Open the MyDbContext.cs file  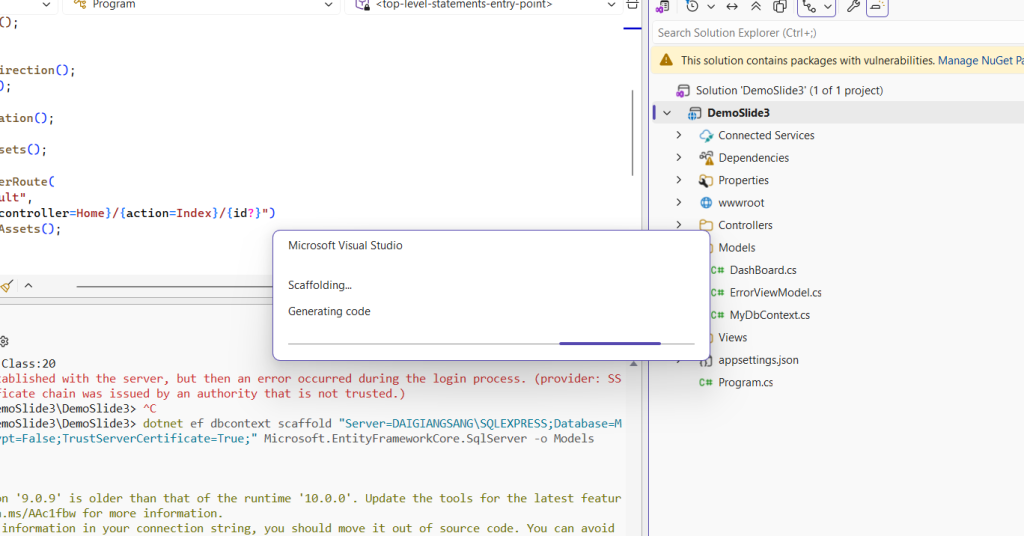click(x=769, y=315)
